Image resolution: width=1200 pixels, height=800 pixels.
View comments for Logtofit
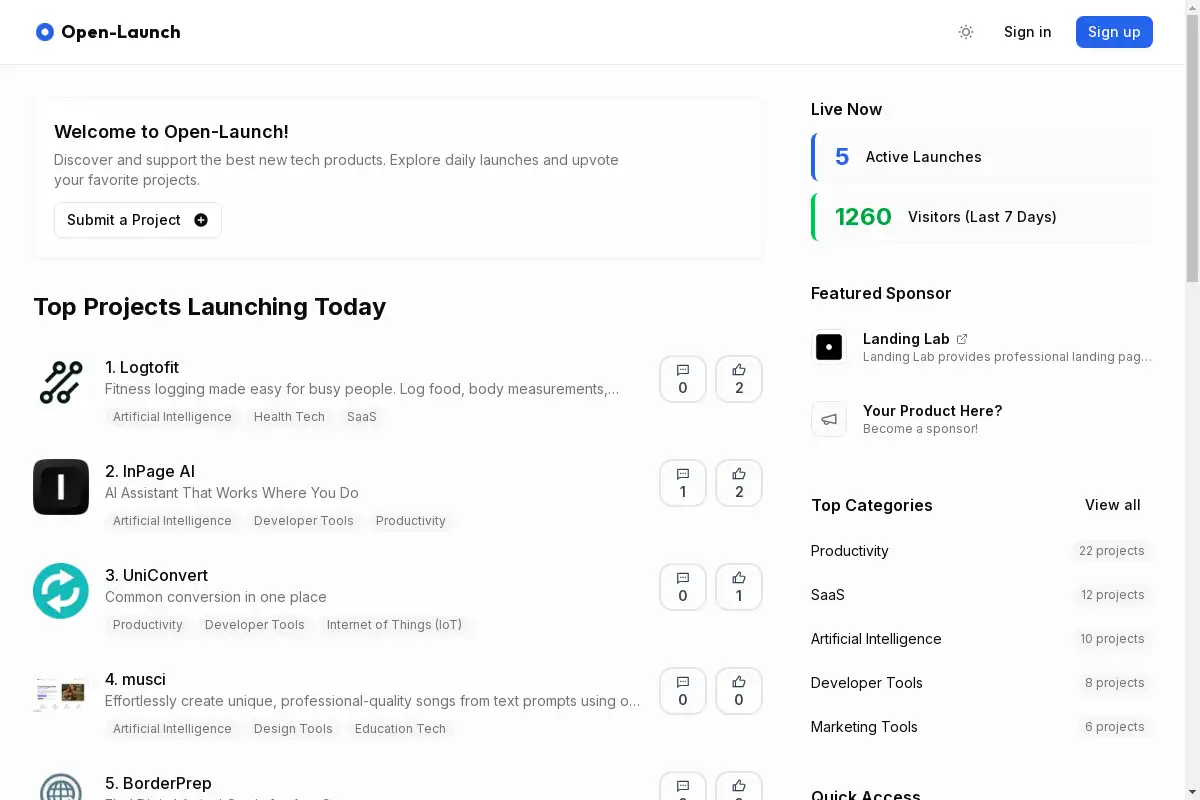click(683, 379)
